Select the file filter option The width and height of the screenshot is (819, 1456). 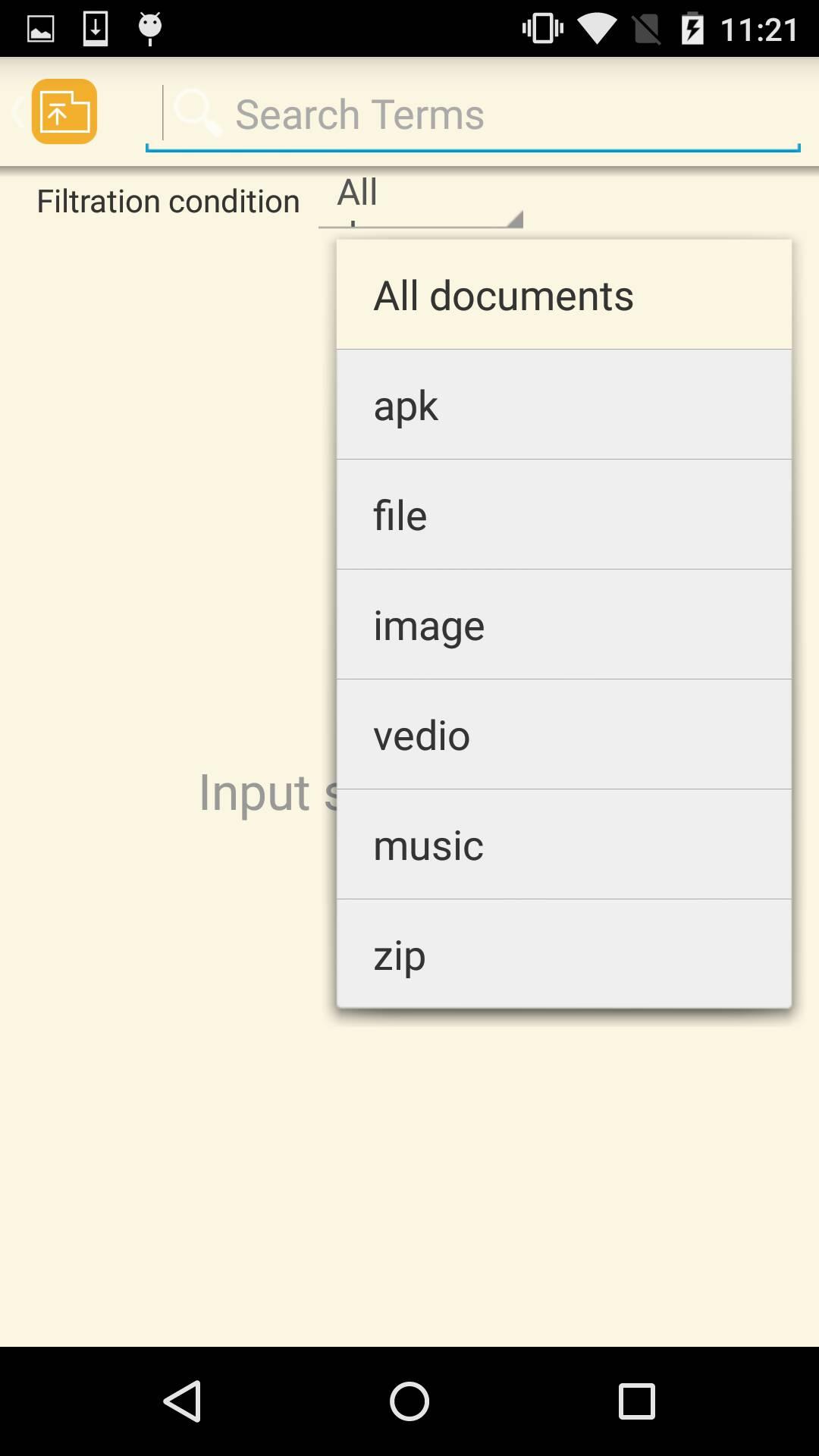(564, 515)
